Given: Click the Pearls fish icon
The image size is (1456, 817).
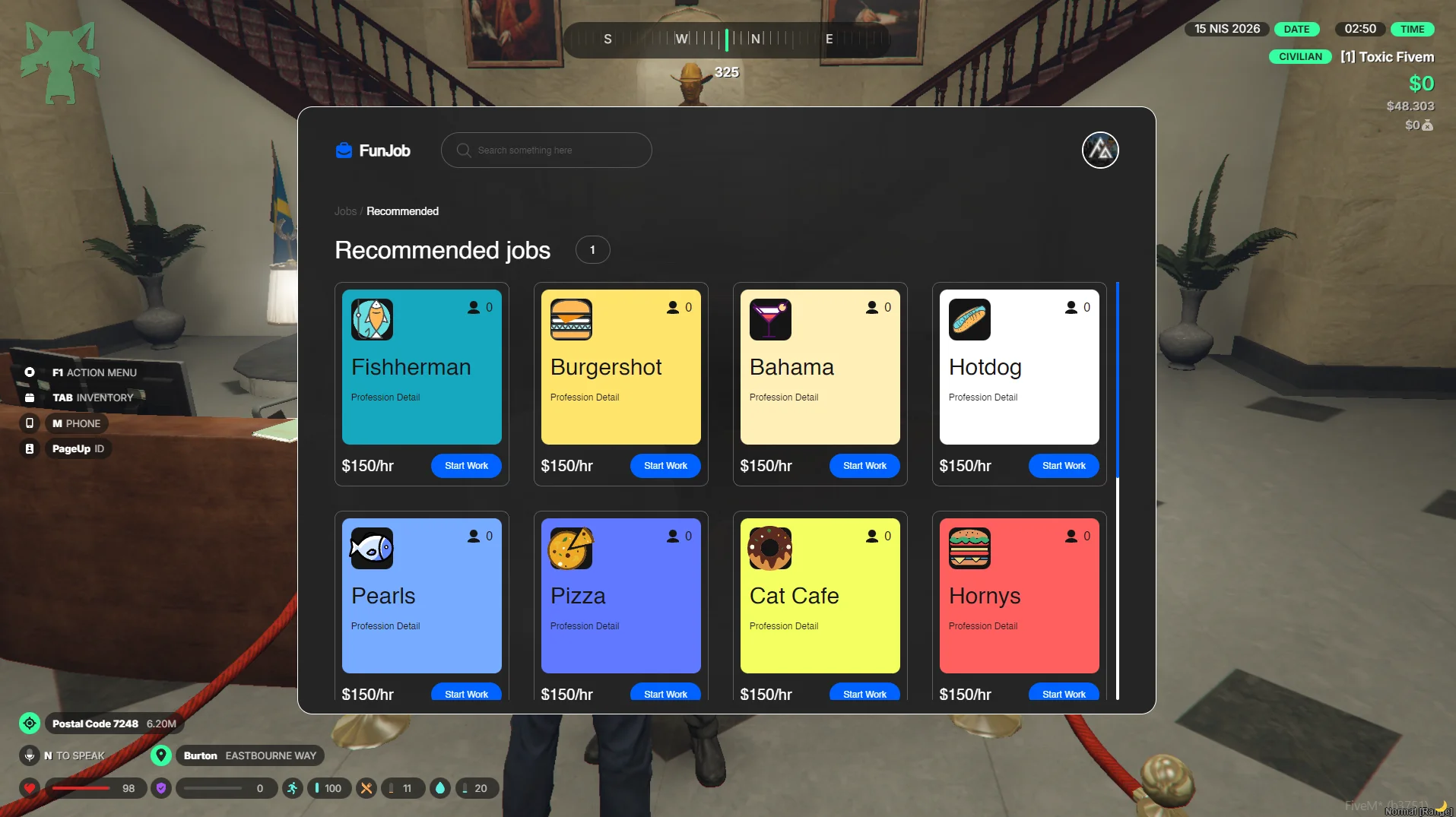Looking at the screenshot, I should pyautogui.click(x=372, y=548).
